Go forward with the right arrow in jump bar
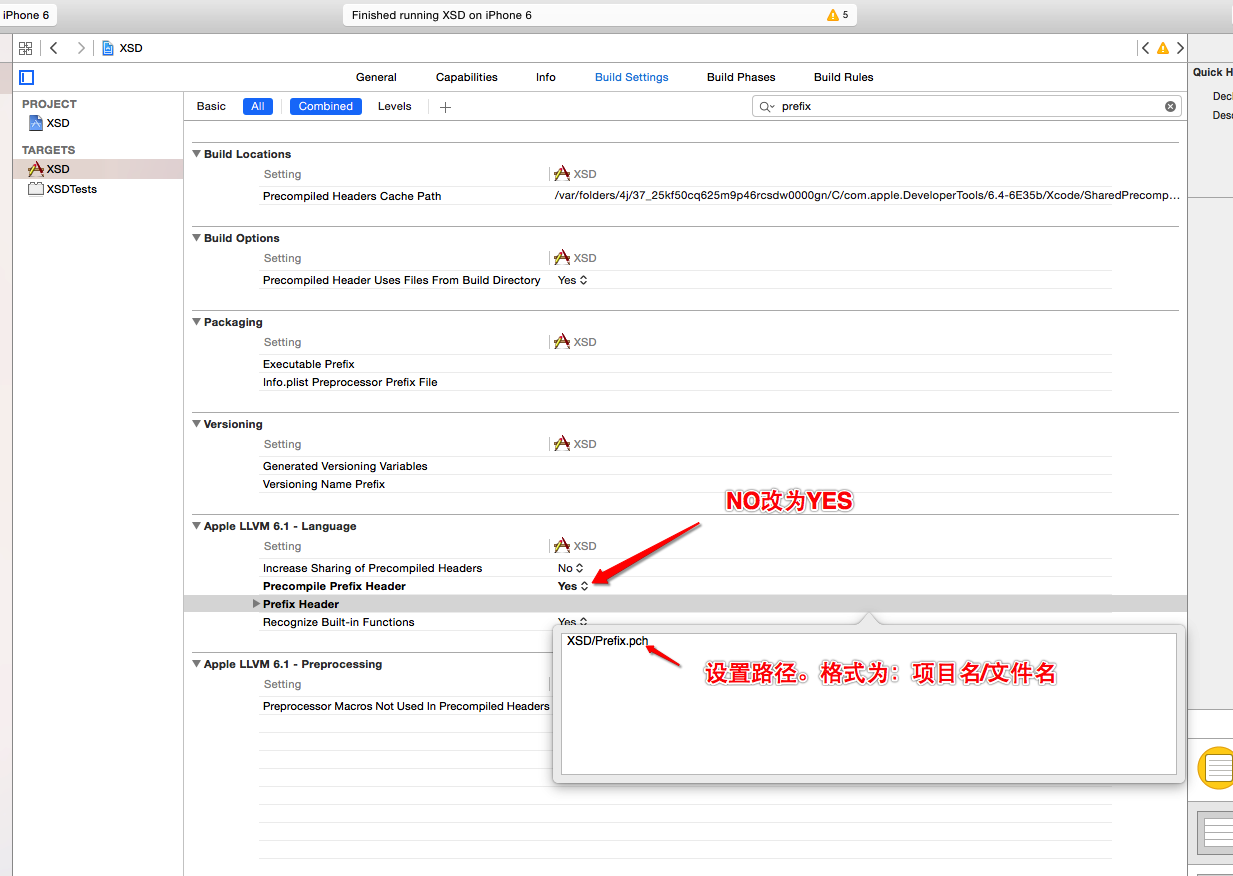Screen dimensions: 1233x876 [x=81, y=48]
